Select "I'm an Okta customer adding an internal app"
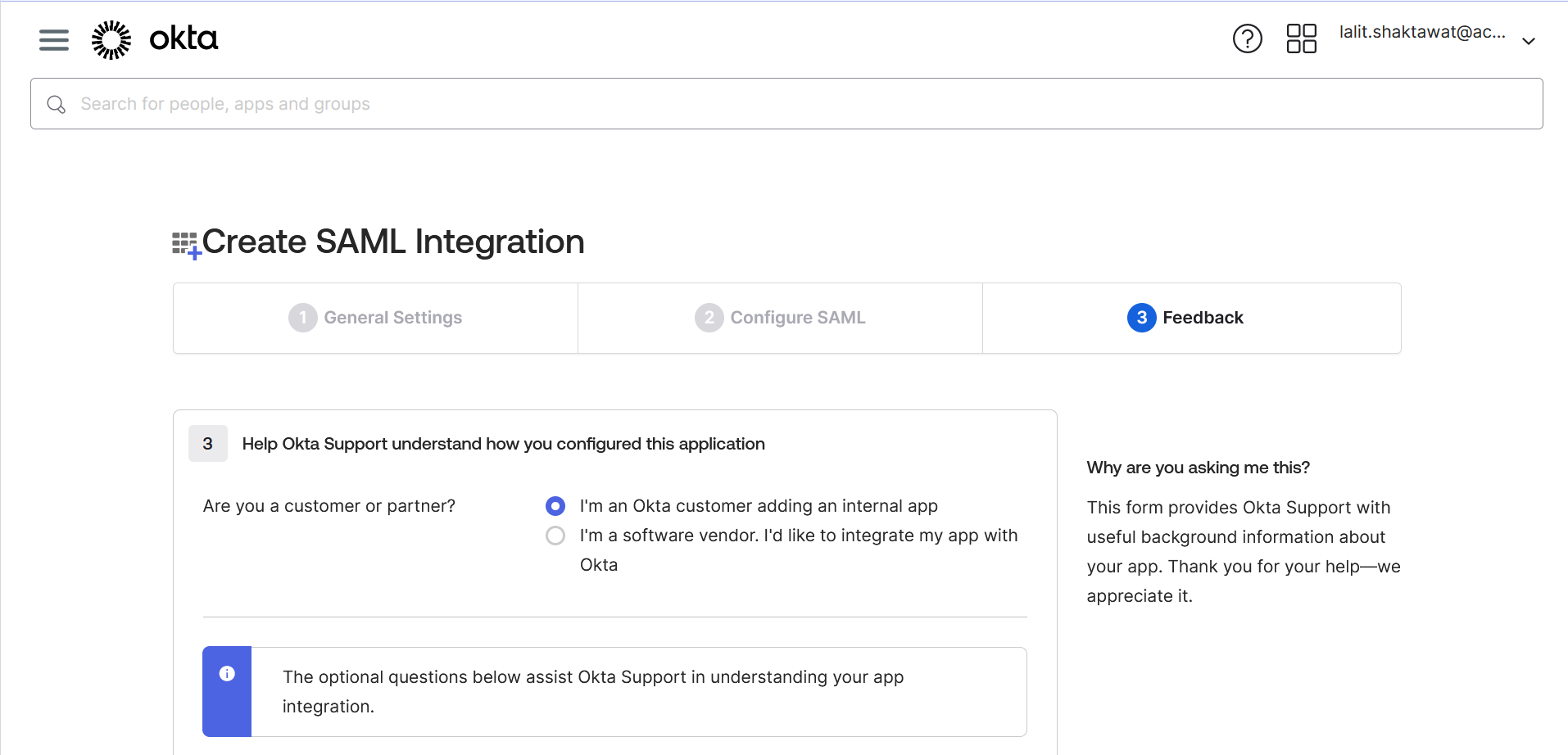The image size is (1568, 755). tap(555, 506)
